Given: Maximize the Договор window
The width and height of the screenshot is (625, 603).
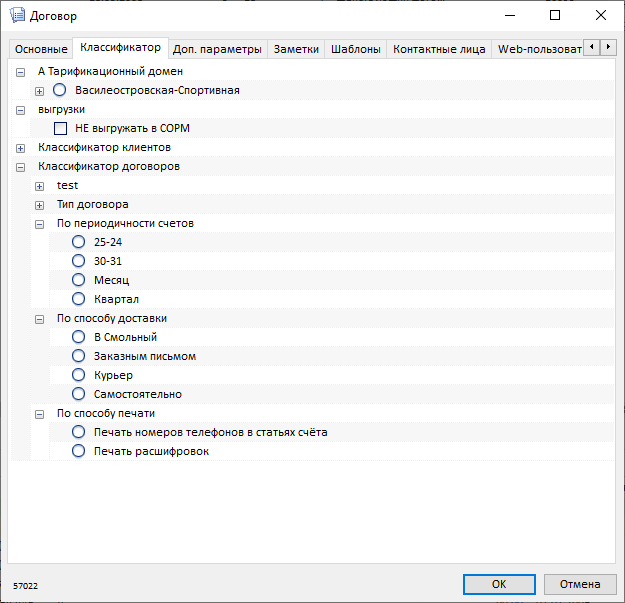Looking at the screenshot, I should click(555, 16).
